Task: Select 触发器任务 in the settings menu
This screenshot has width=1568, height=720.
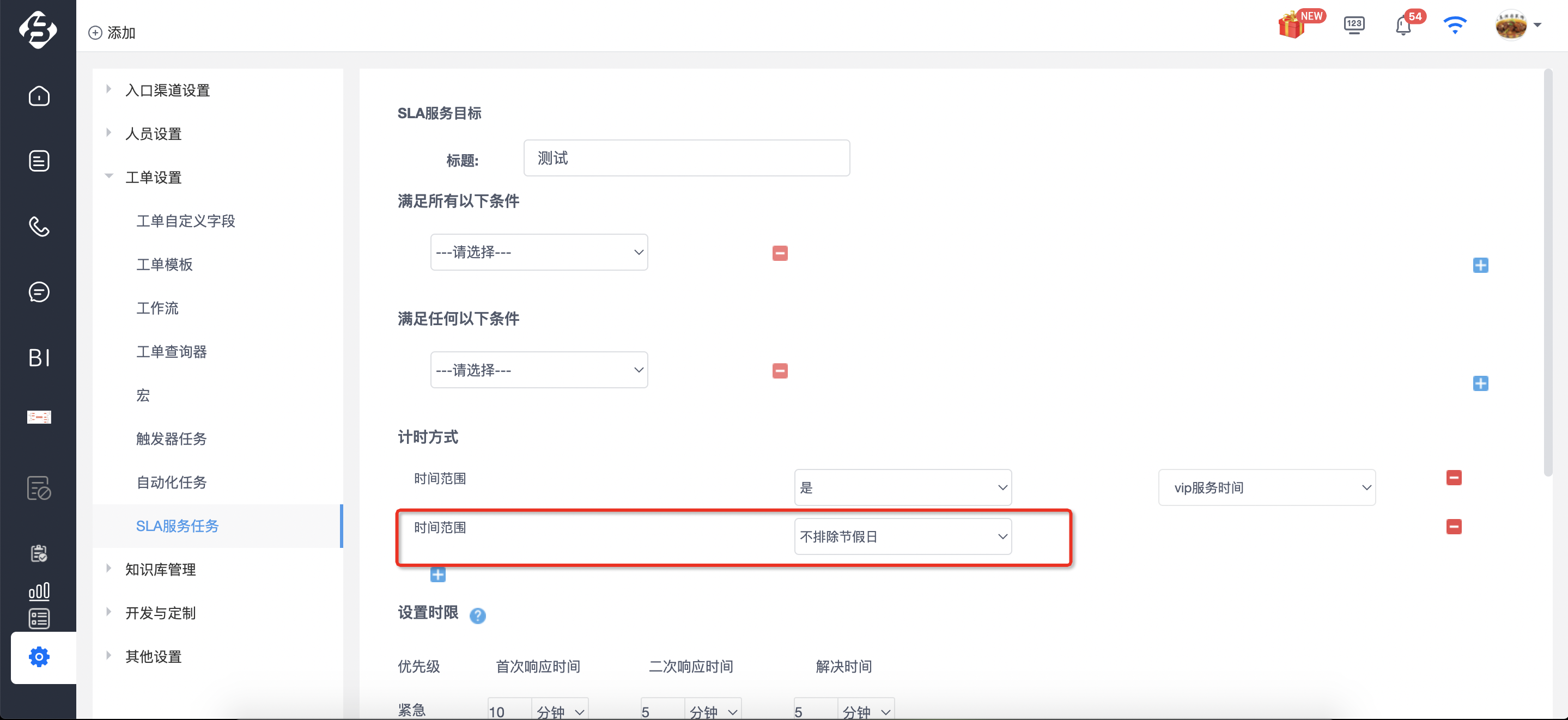Action: pos(171,438)
